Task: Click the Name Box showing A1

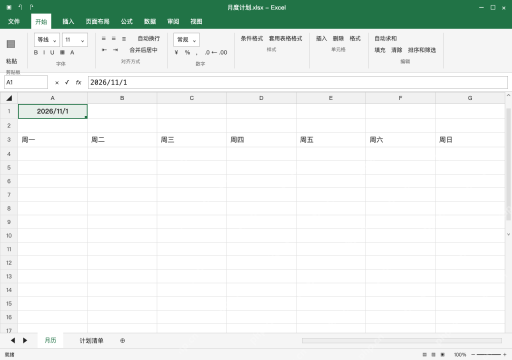Action: tap(26, 82)
